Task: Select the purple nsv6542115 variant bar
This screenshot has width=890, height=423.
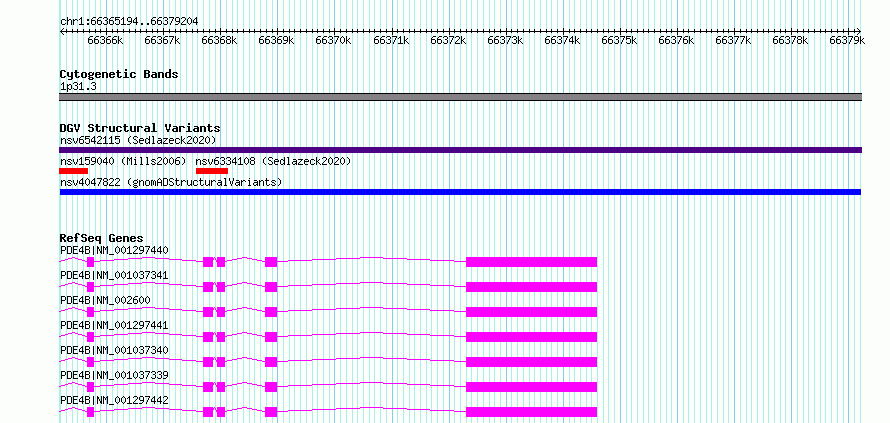Action: (460, 150)
